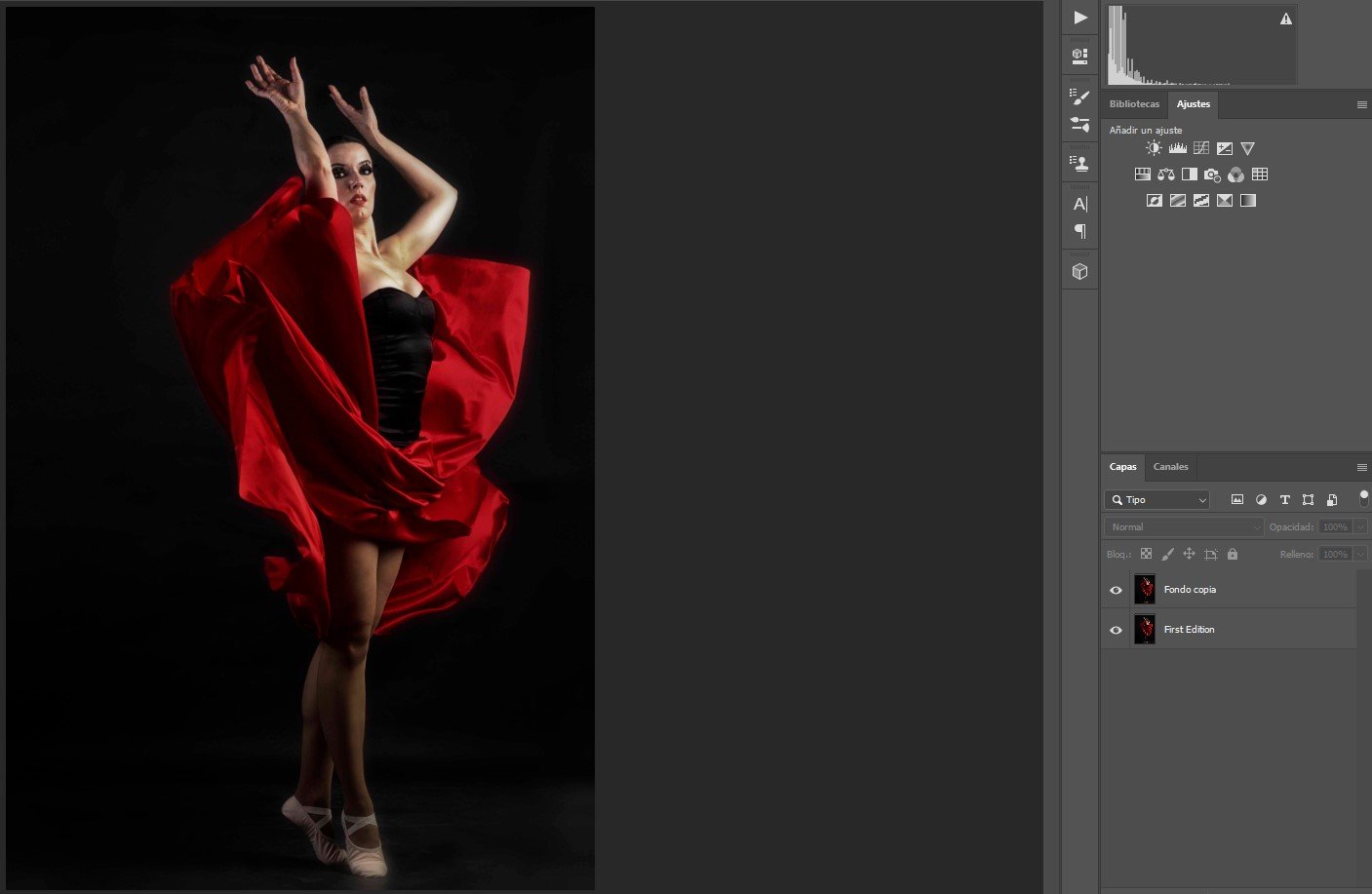Viewport: 1372px width, 894px height.
Task: Add a Channel Mixer adjustment
Action: click(x=1235, y=175)
